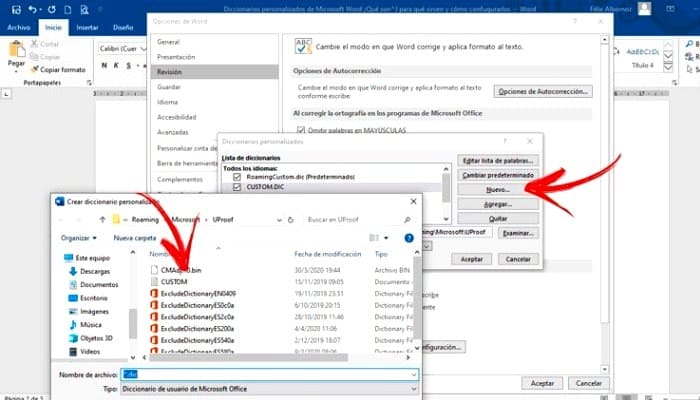Switch to Diseño ribbon tab
The height and width of the screenshot is (400, 700).
coord(123,28)
